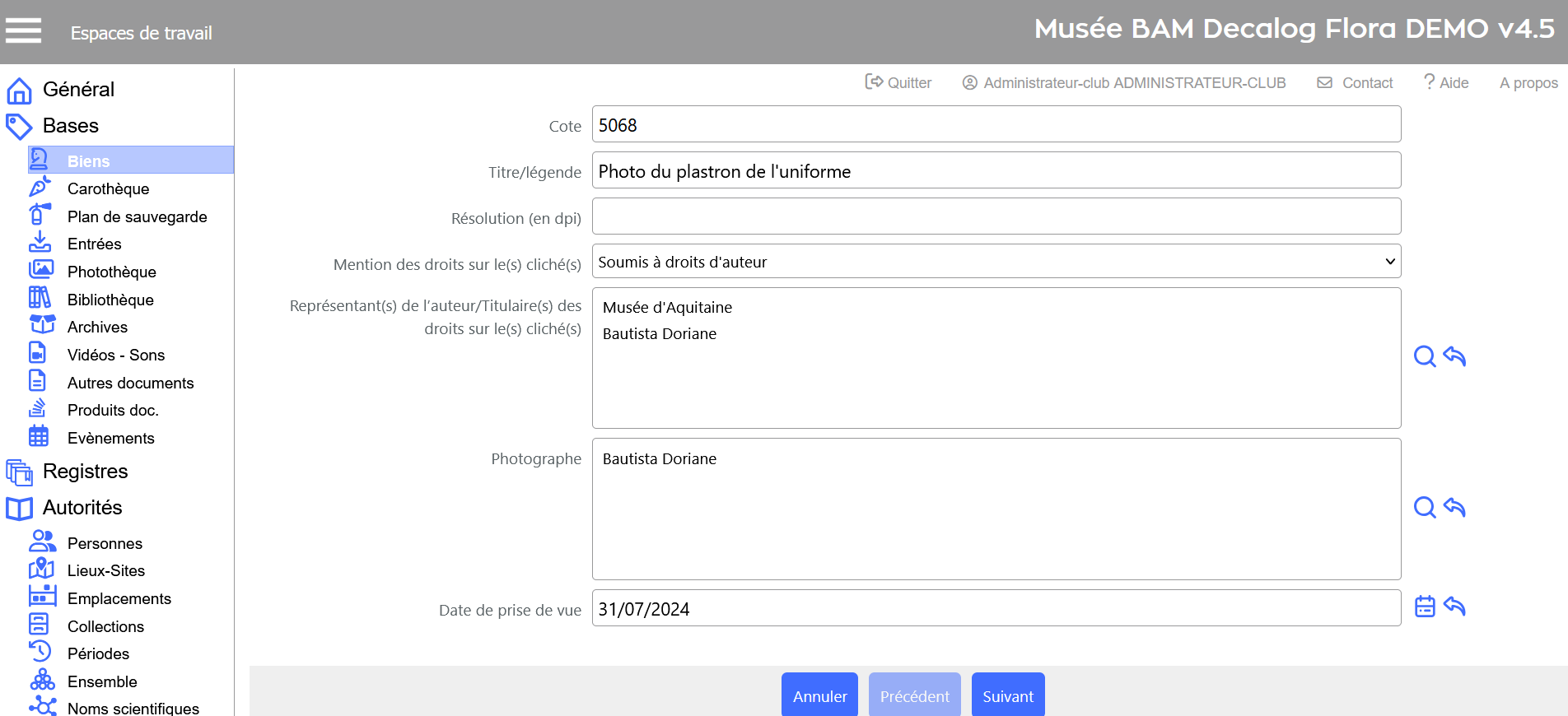Open Bibliothèque in sidebar
This screenshot has height=716, width=1568.
(110, 300)
